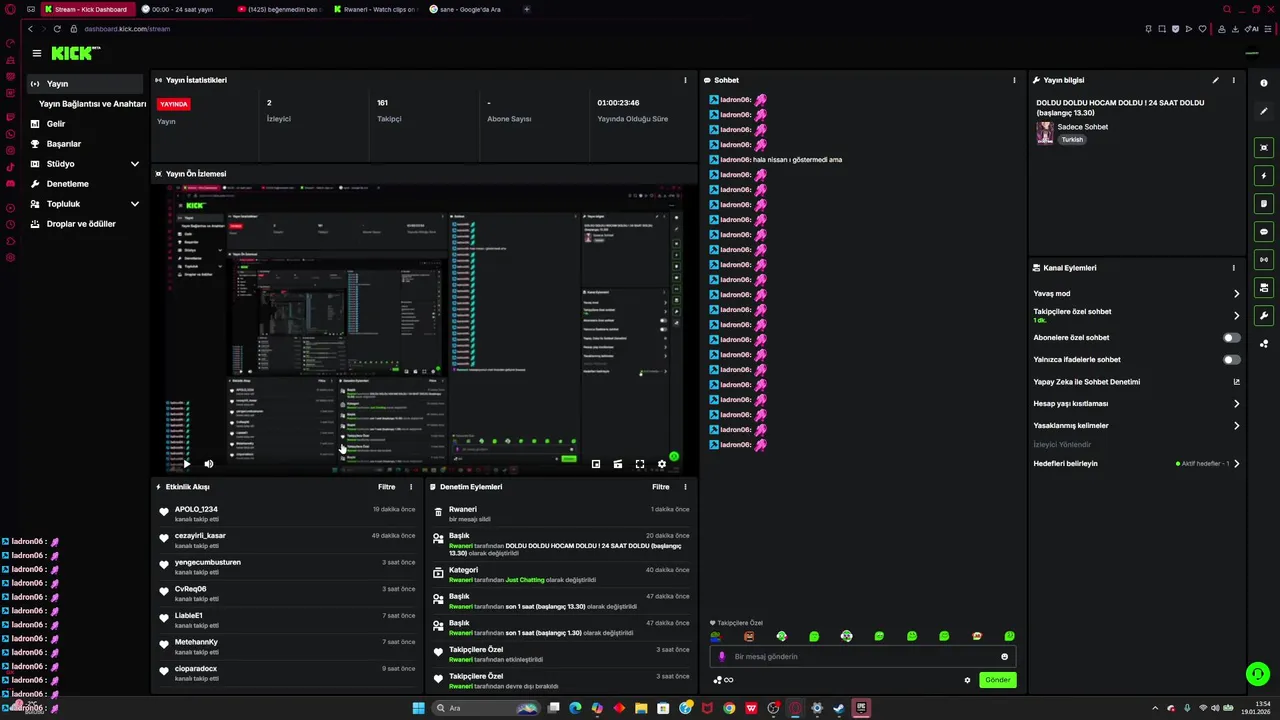Click the pencil icon in right rail

1264,111
